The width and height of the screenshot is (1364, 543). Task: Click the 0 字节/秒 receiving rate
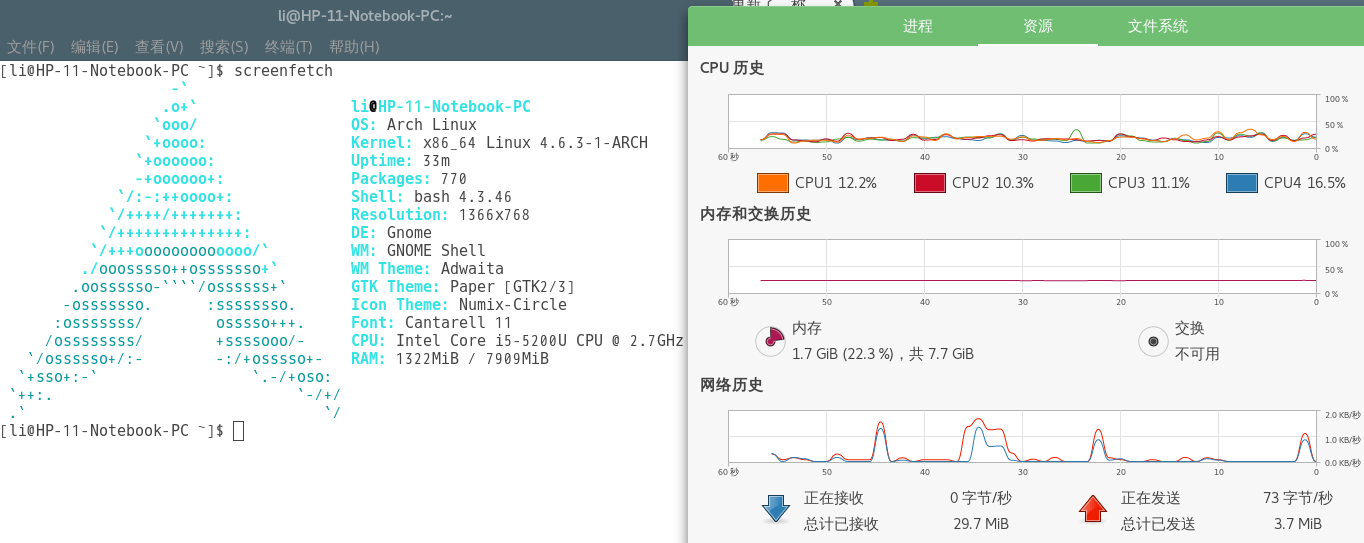980,498
